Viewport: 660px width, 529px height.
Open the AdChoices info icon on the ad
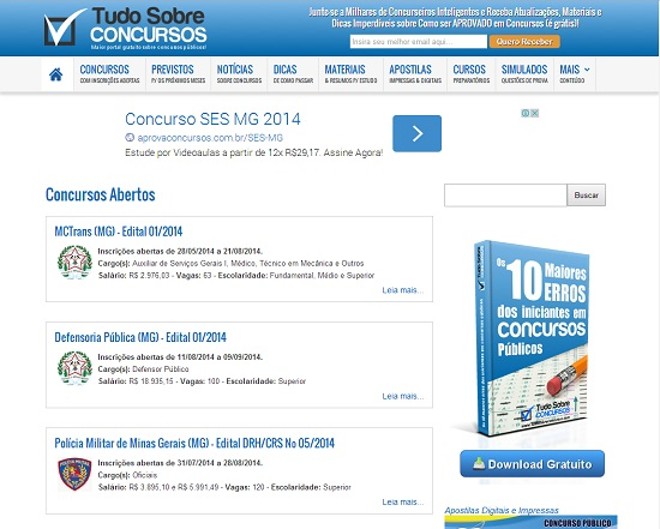coord(525,113)
